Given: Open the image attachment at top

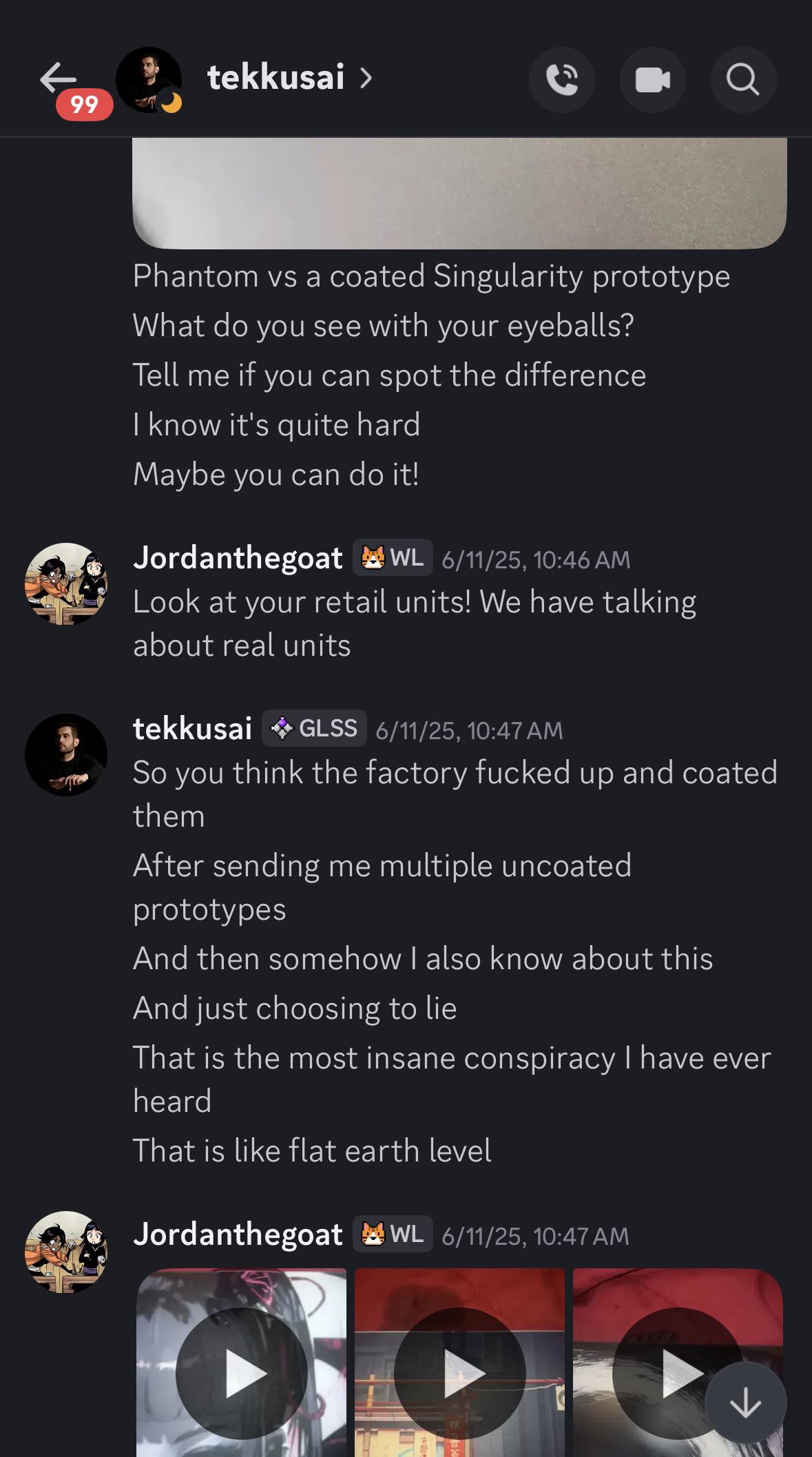Looking at the screenshot, I should [459, 193].
